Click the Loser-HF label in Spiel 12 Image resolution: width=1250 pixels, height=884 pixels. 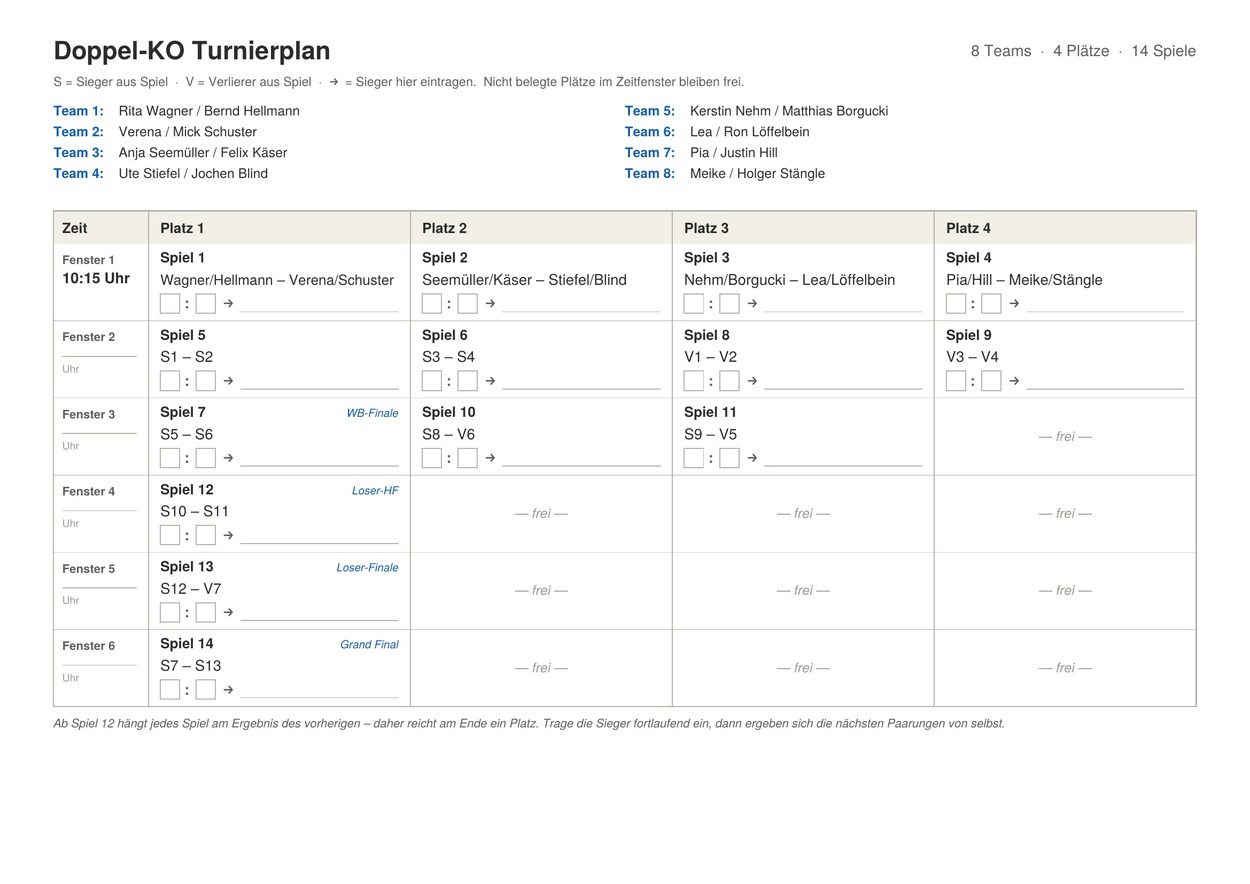[x=375, y=491]
